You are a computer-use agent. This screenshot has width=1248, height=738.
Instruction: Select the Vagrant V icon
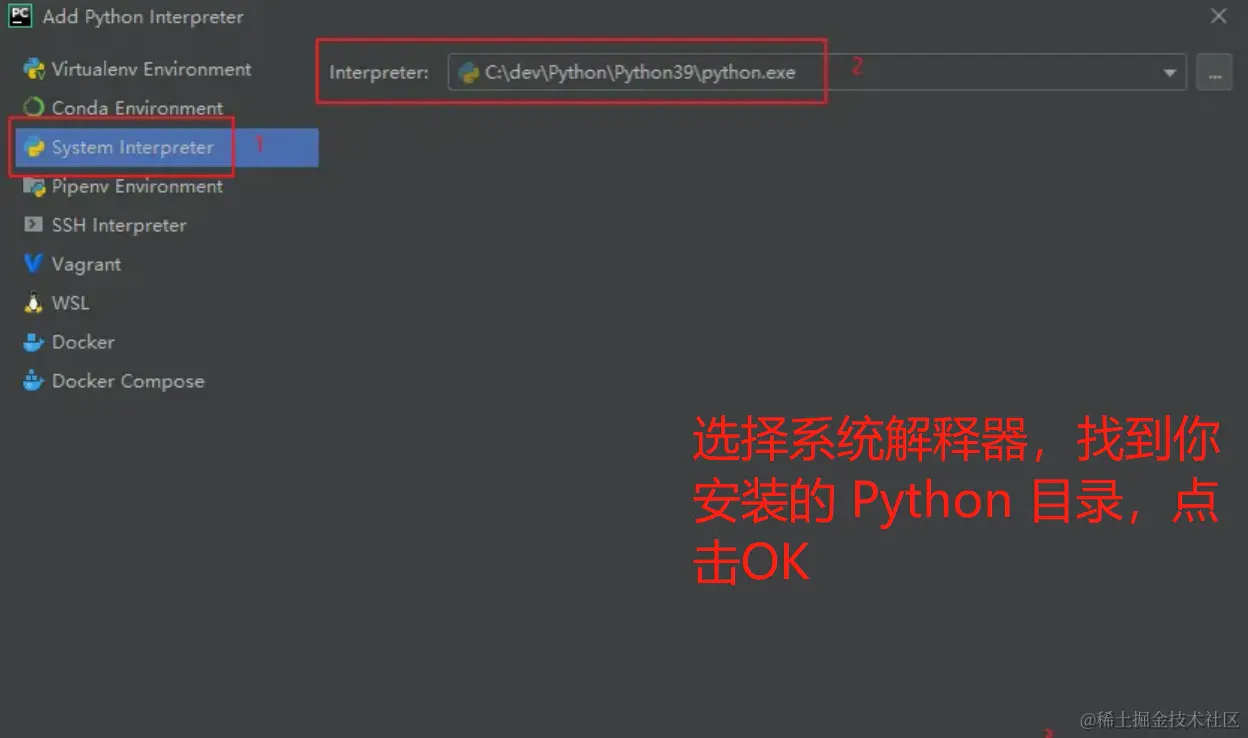pos(34,264)
